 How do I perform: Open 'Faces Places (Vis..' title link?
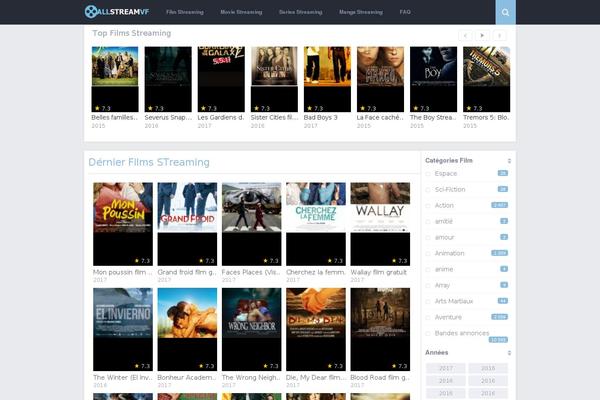coord(251,272)
